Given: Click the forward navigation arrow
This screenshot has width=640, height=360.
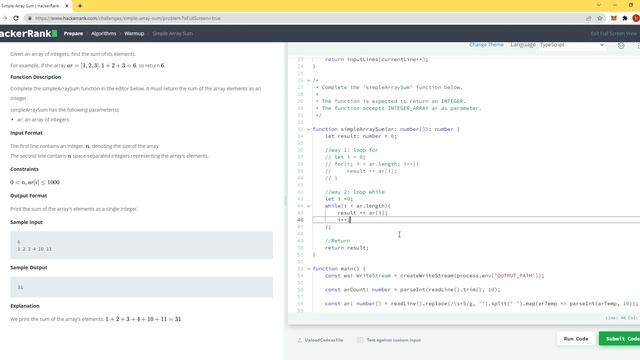Looking at the screenshot, I should (4, 18).
